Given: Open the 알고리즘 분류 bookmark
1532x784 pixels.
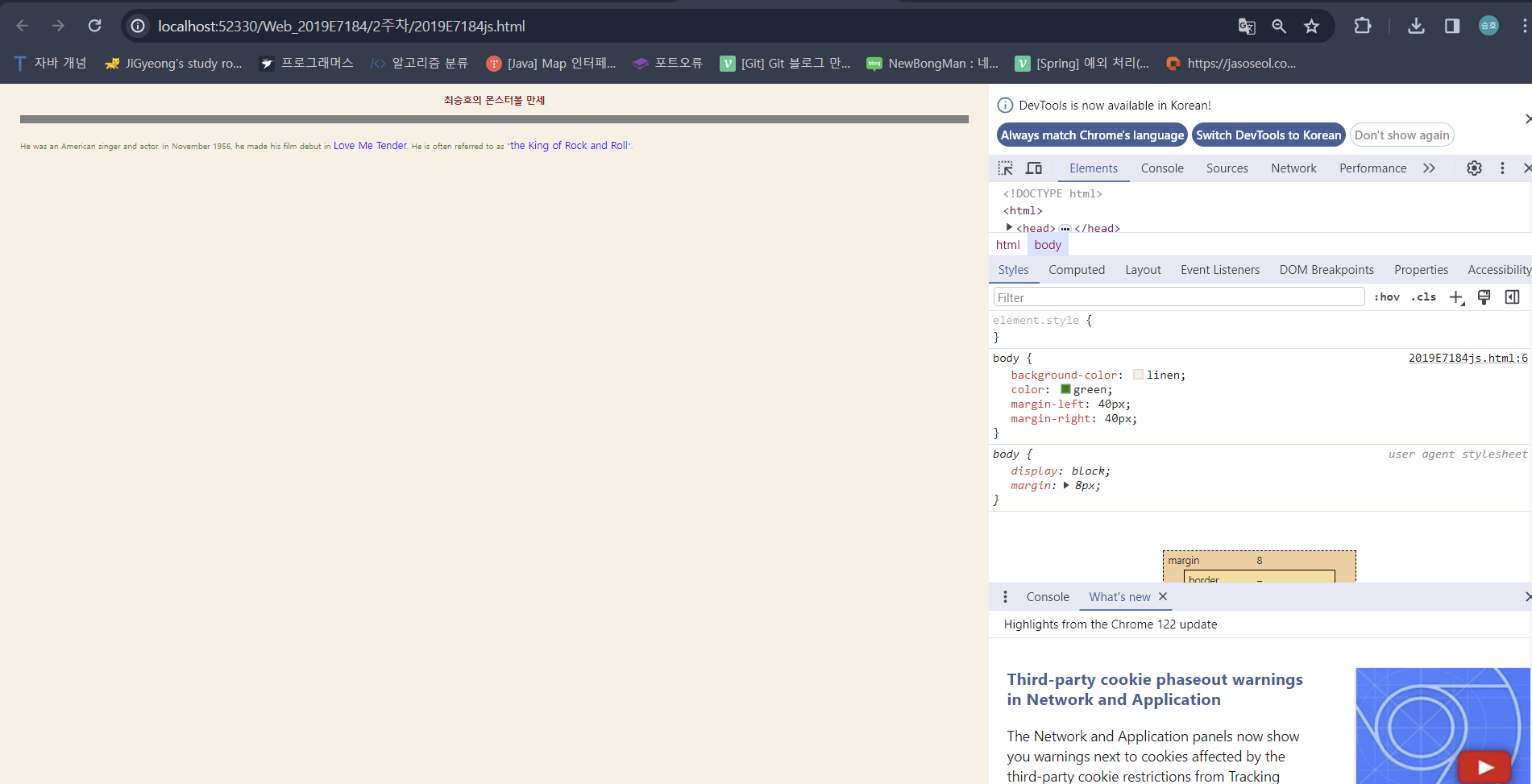Looking at the screenshot, I should tap(419, 63).
